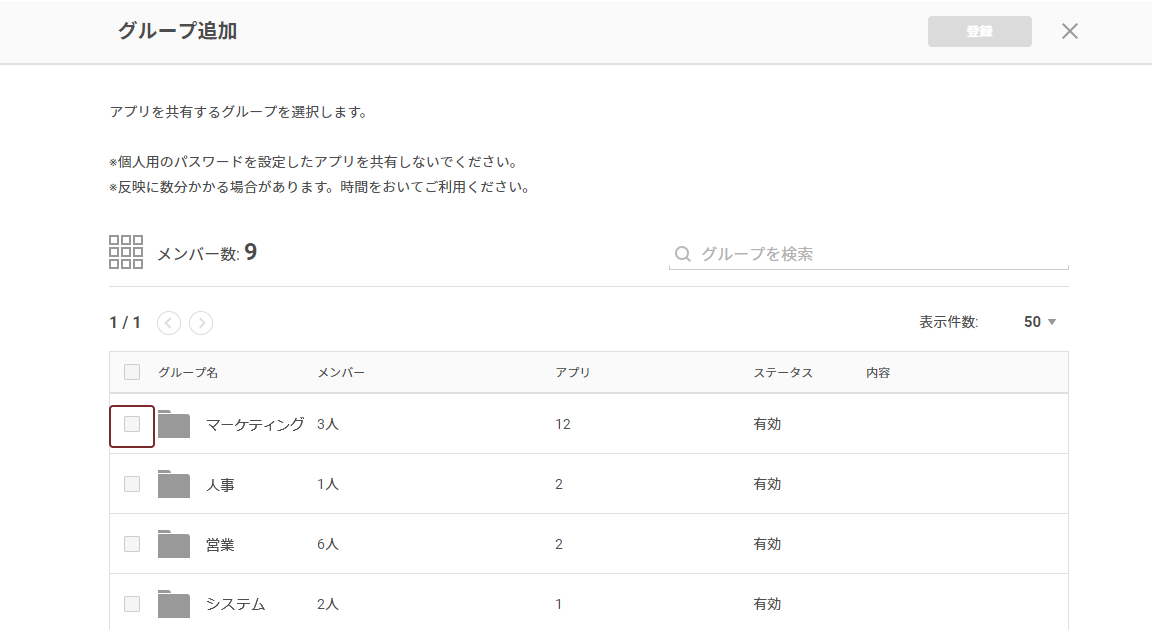Click the ステータス column header
The image size is (1152, 630).
point(783,373)
